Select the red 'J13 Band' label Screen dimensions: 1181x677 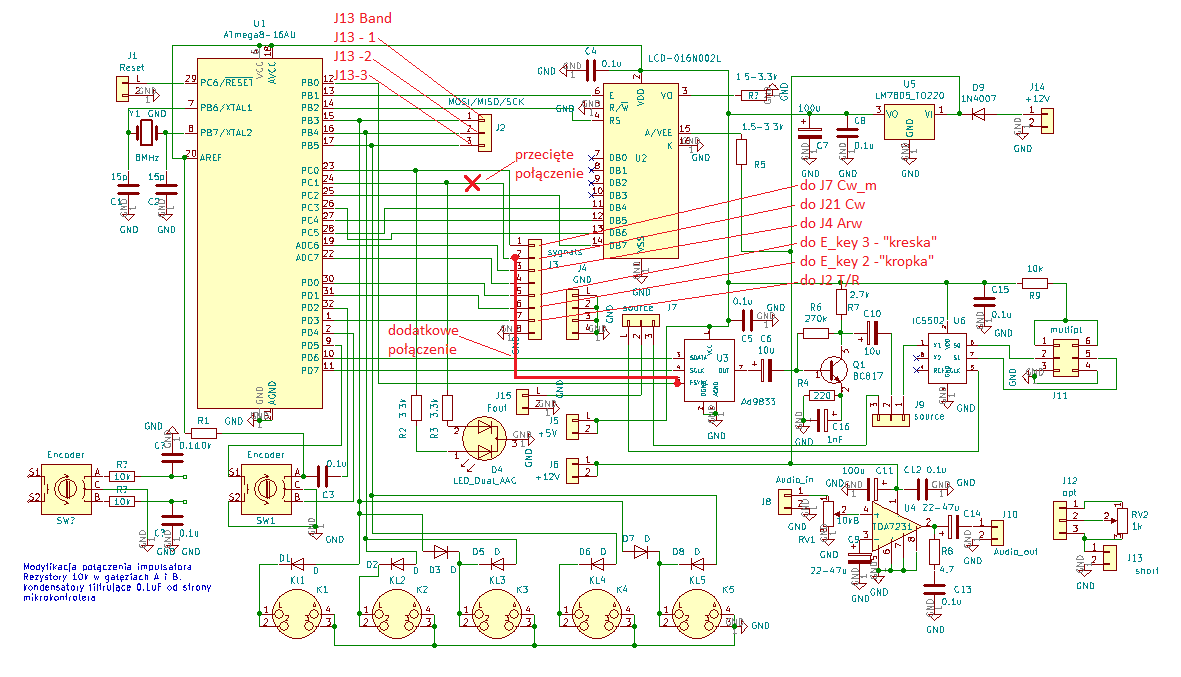pos(362,19)
